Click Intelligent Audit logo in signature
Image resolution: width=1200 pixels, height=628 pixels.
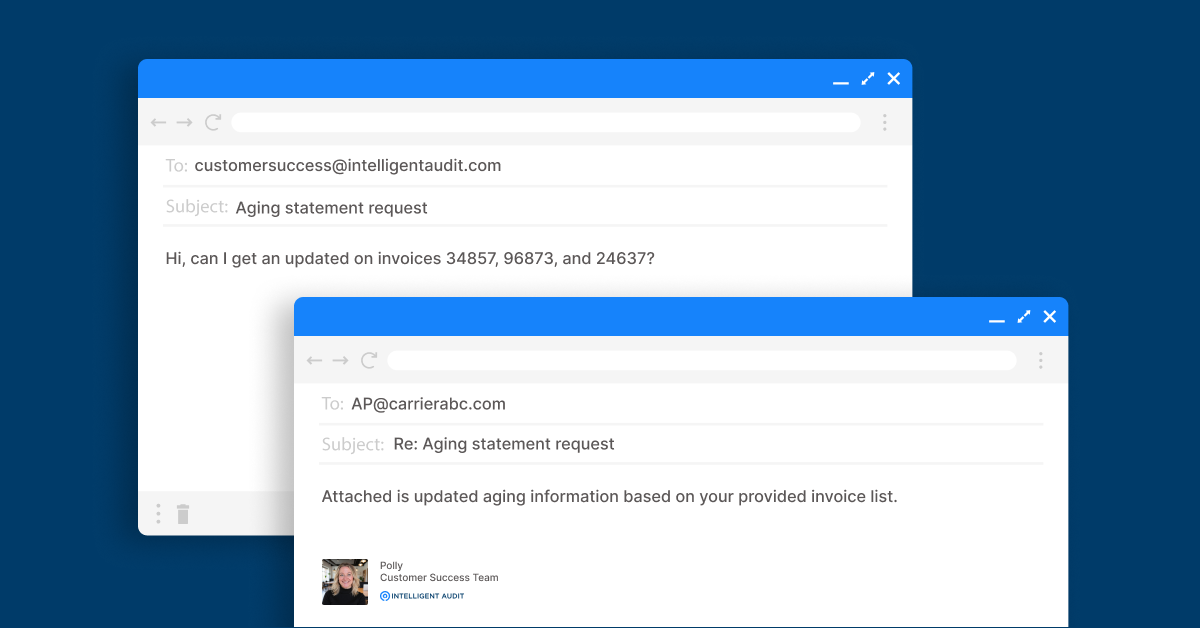coord(422,596)
